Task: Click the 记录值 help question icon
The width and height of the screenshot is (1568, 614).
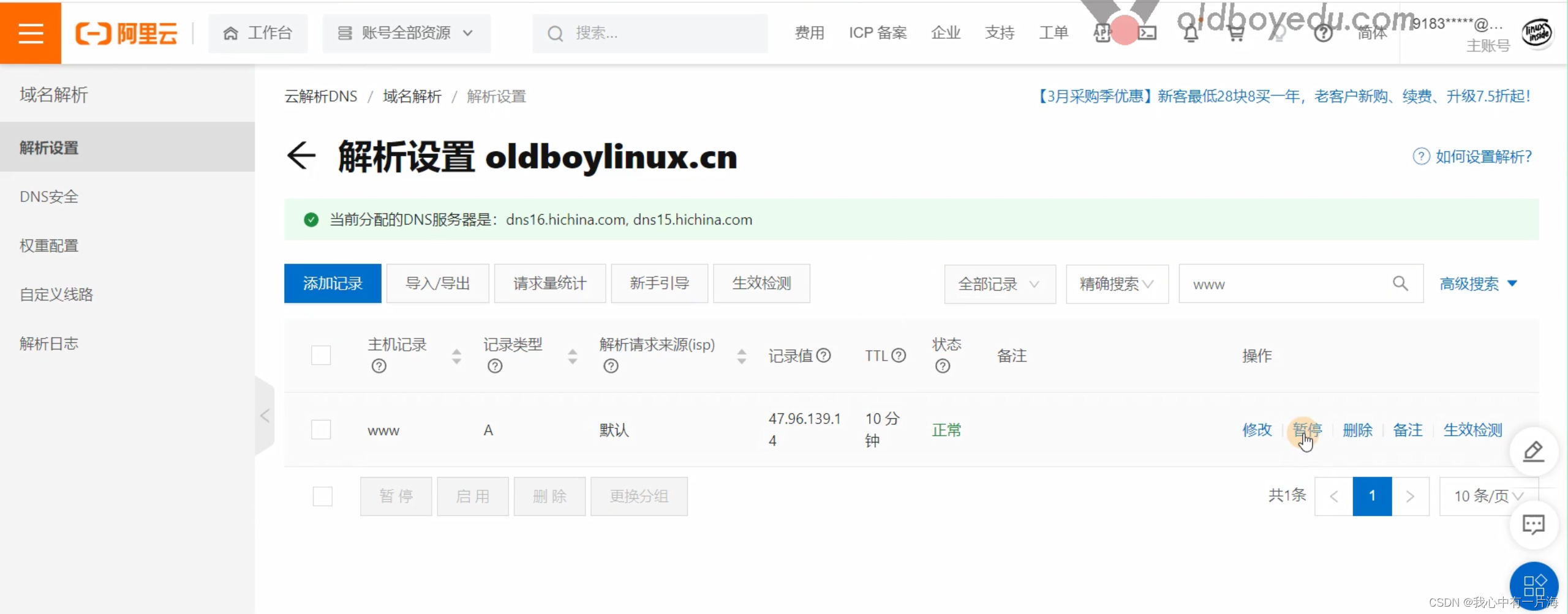Action: pos(824,355)
